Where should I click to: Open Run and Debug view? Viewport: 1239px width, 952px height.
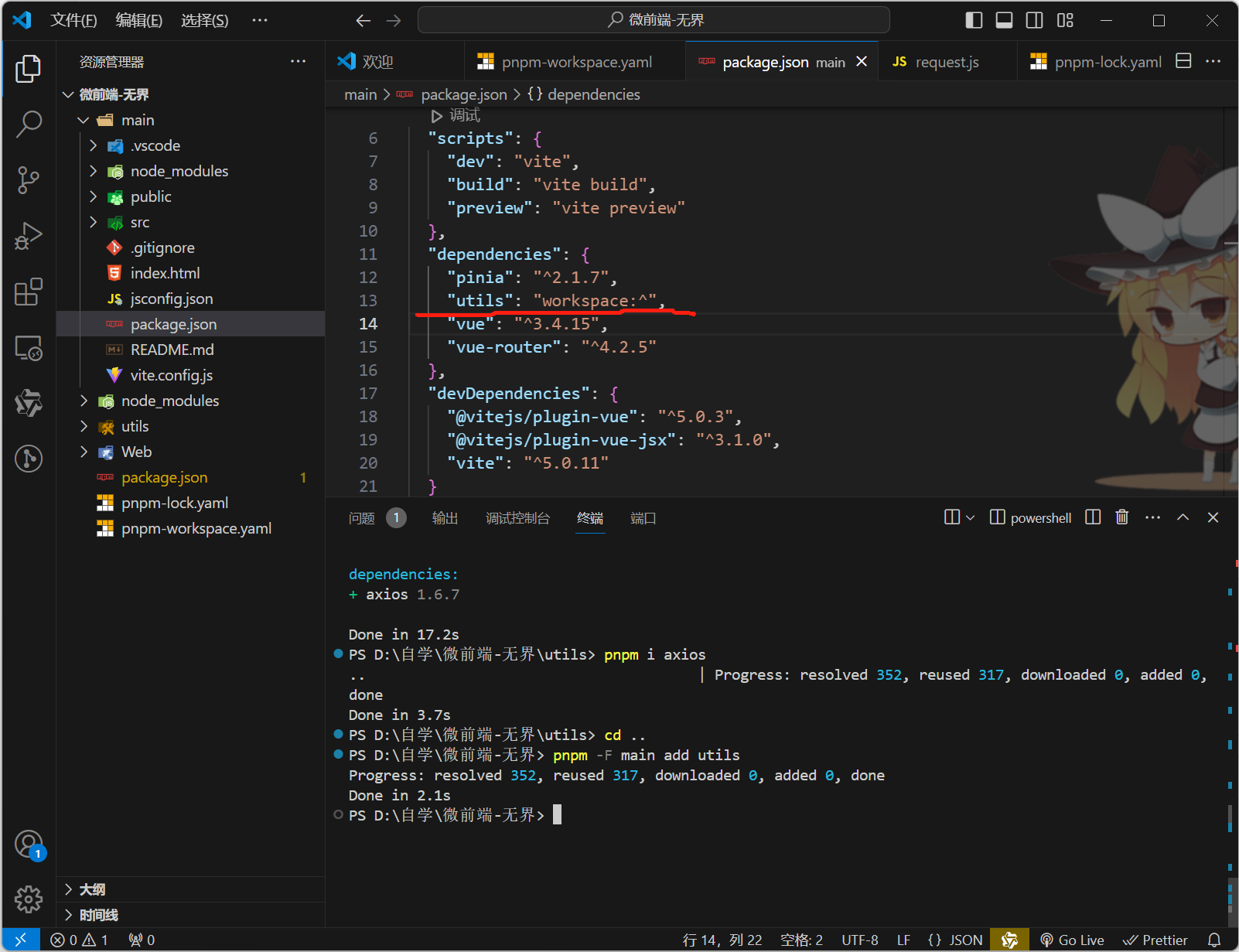29,236
